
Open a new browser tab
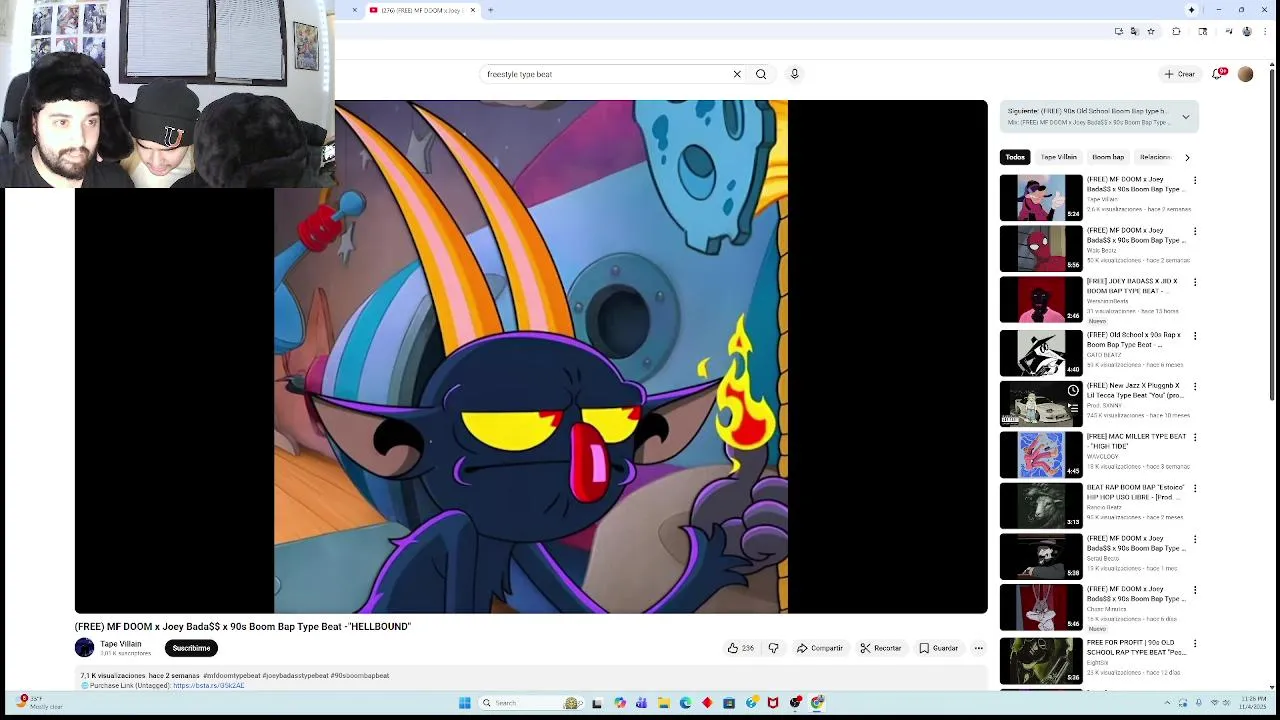(x=490, y=10)
